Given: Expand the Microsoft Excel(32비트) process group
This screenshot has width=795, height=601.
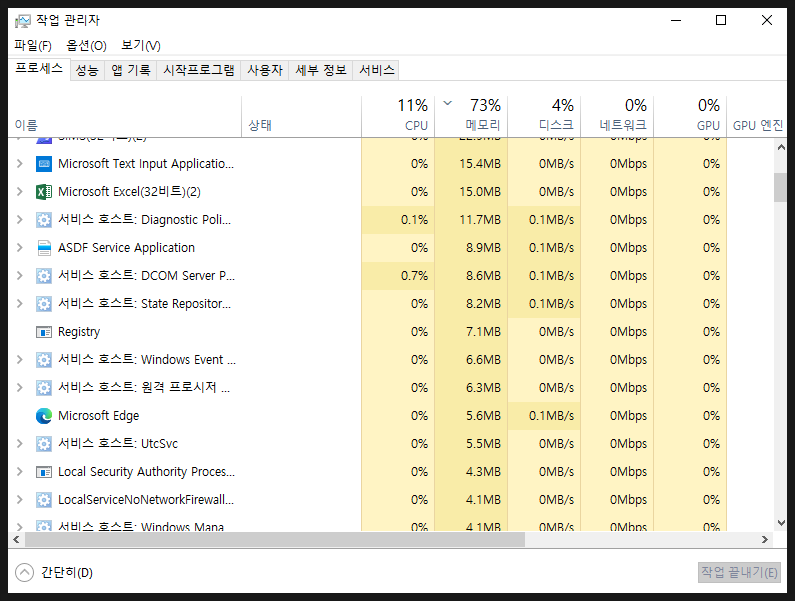Looking at the screenshot, I should pos(20,192).
